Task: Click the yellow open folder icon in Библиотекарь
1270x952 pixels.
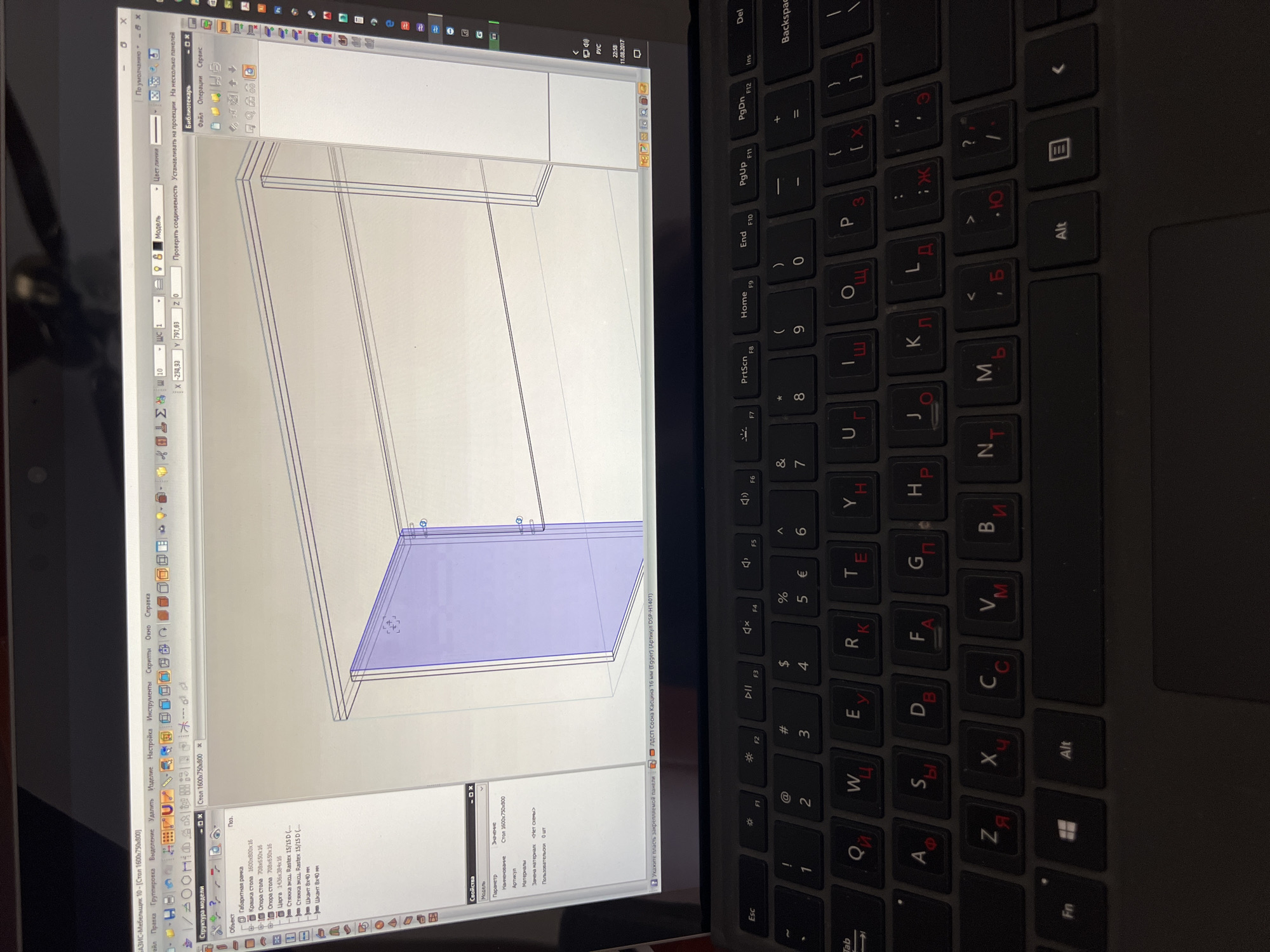Action: 215,111
